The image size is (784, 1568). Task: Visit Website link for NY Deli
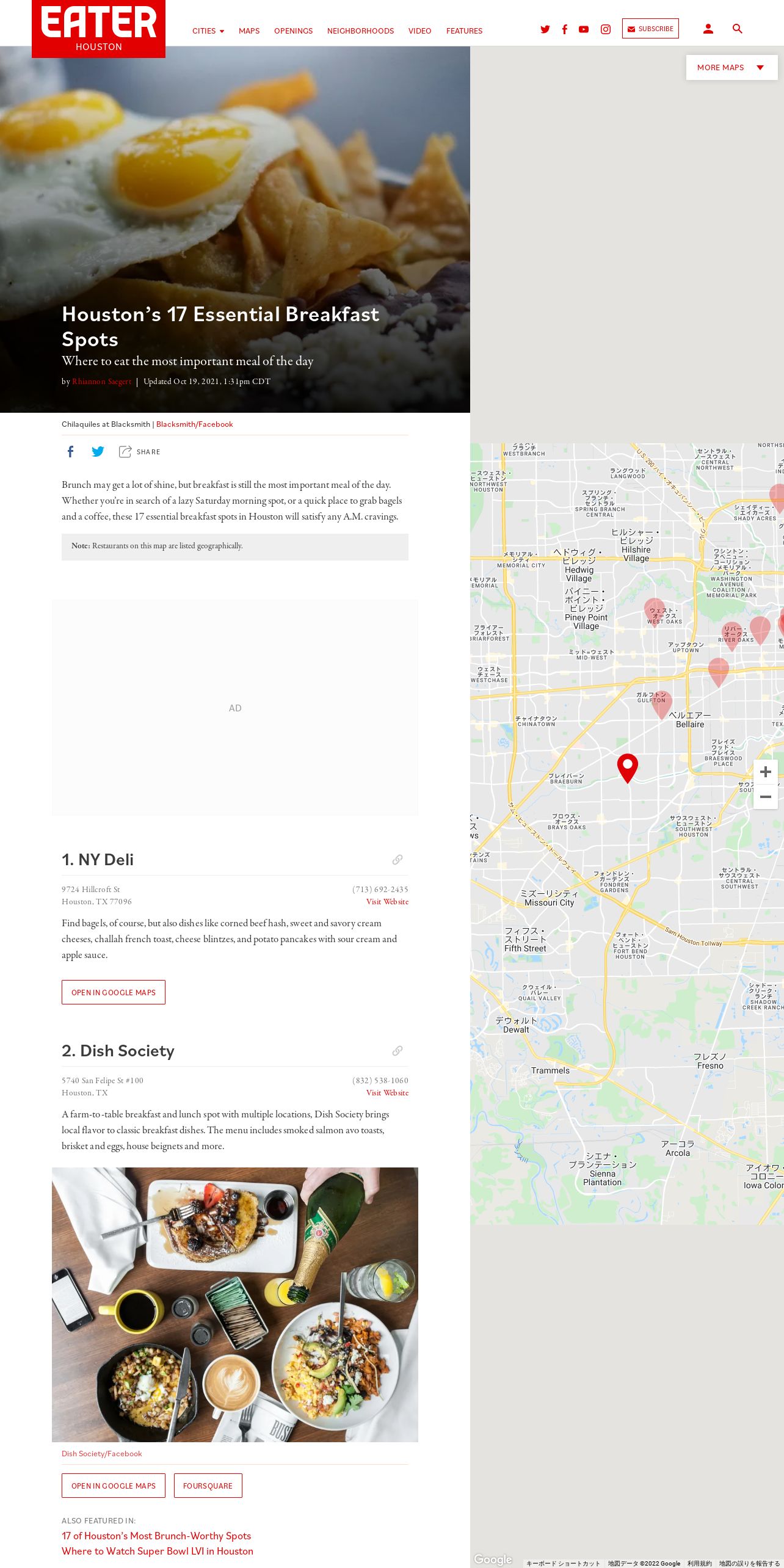387,902
